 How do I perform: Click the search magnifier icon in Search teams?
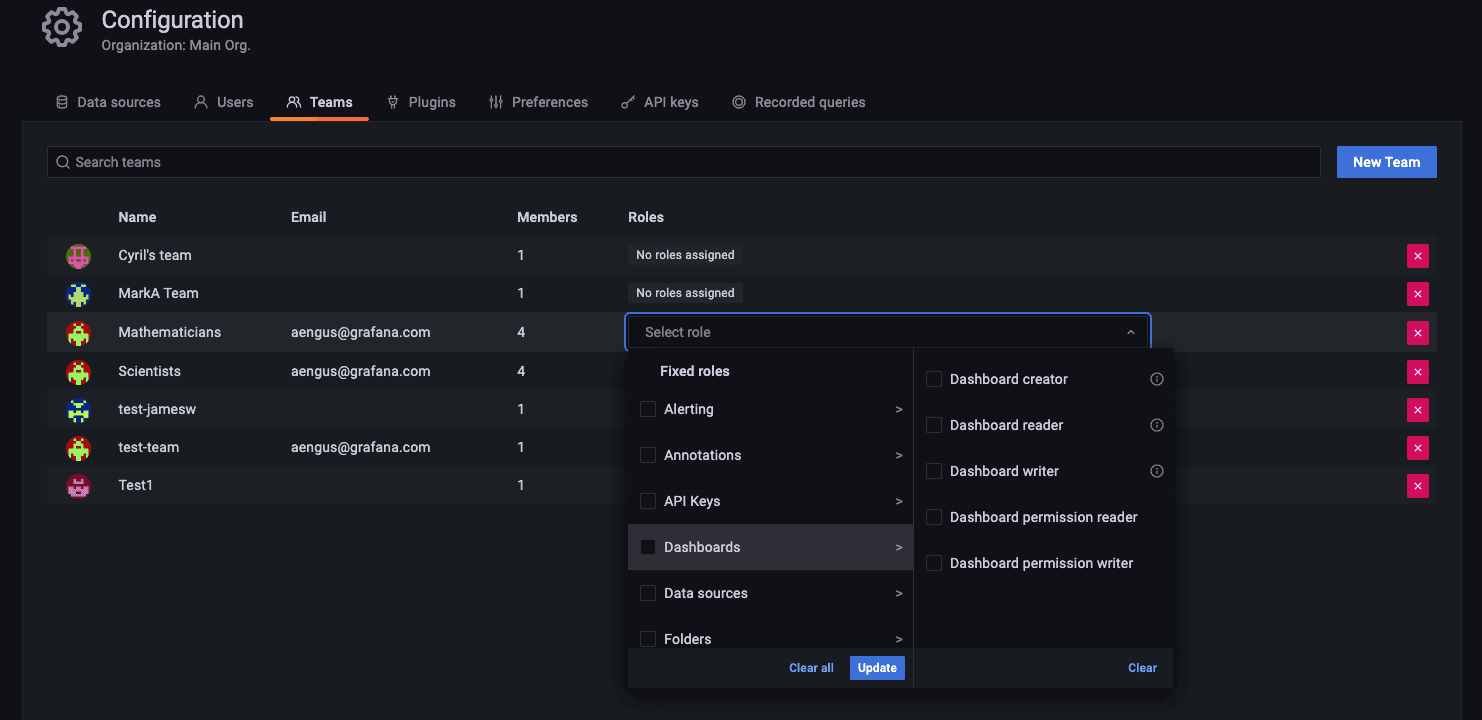pos(63,161)
